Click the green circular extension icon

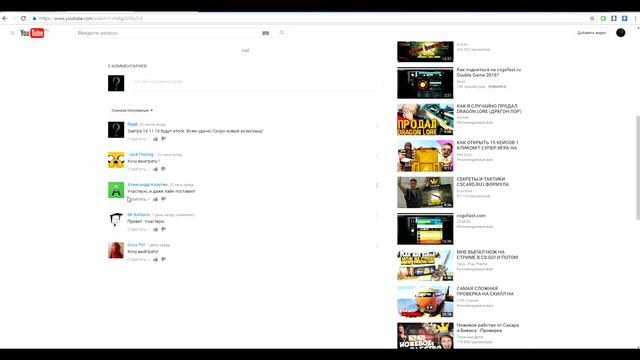[603, 18]
